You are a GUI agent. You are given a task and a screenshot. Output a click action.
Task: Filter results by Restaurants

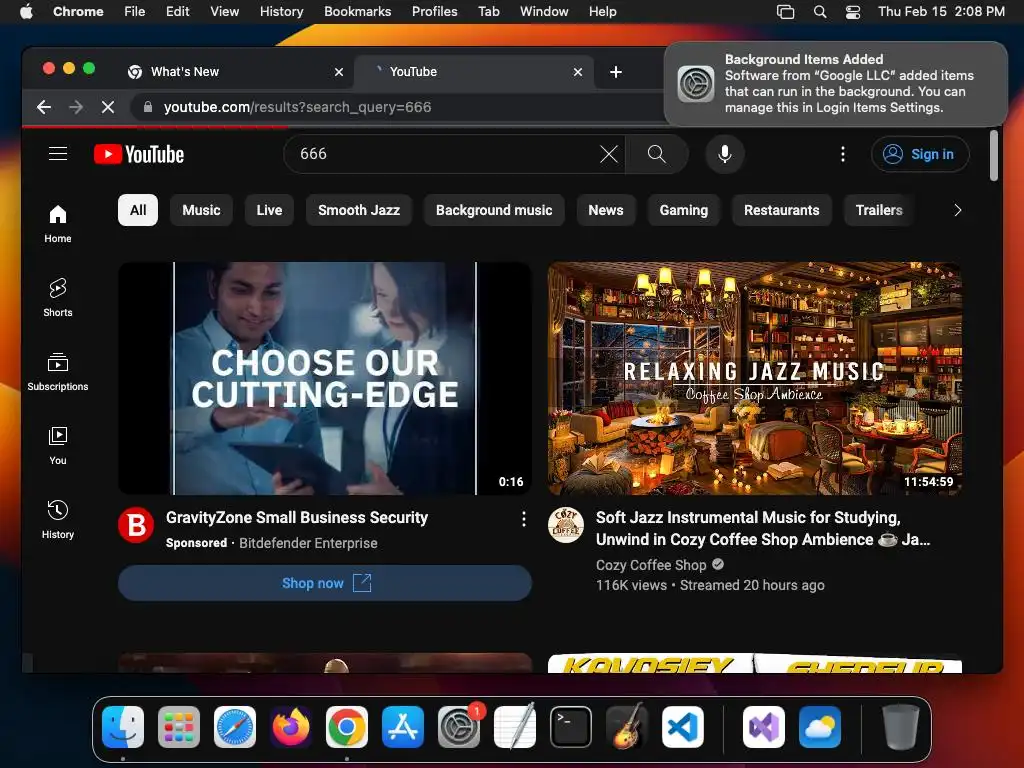(x=781, y=210)
